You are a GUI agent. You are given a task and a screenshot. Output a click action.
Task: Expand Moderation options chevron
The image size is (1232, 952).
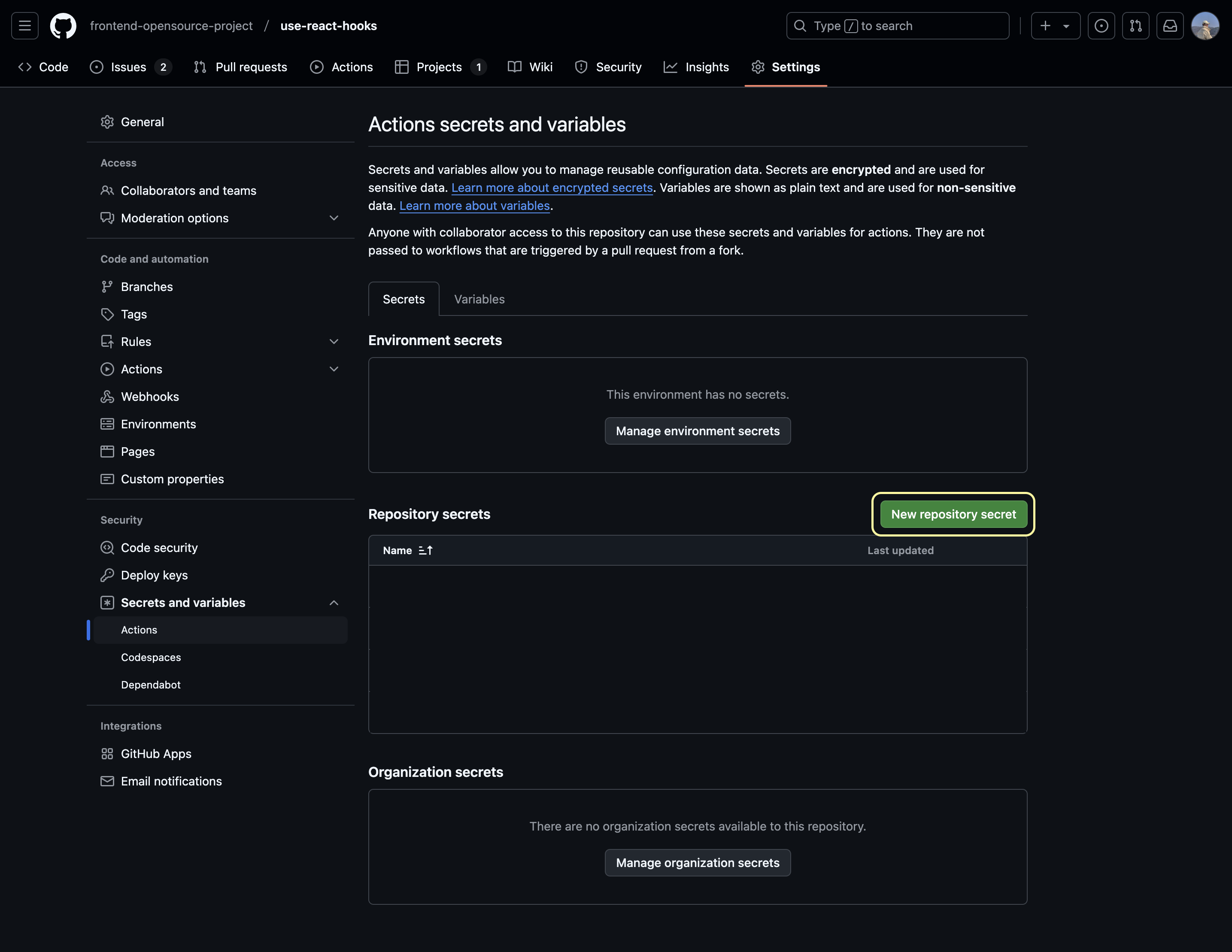pos(334,218)
